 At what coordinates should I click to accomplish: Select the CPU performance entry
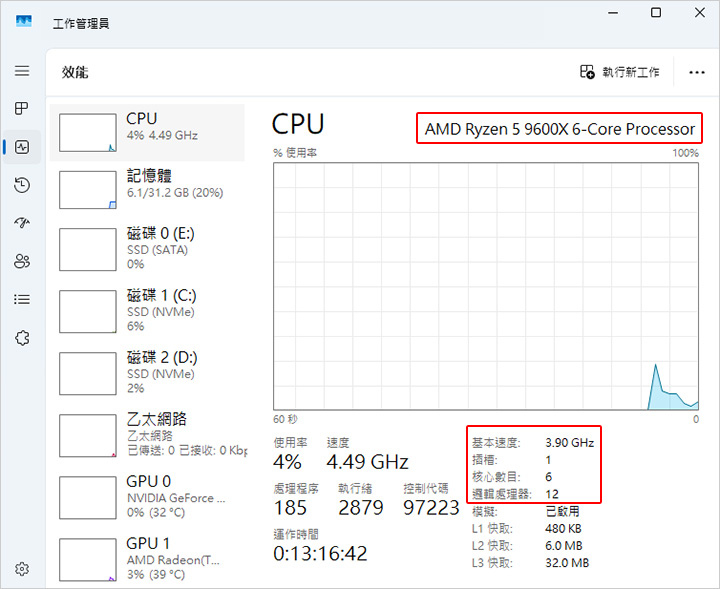[147, 133]
